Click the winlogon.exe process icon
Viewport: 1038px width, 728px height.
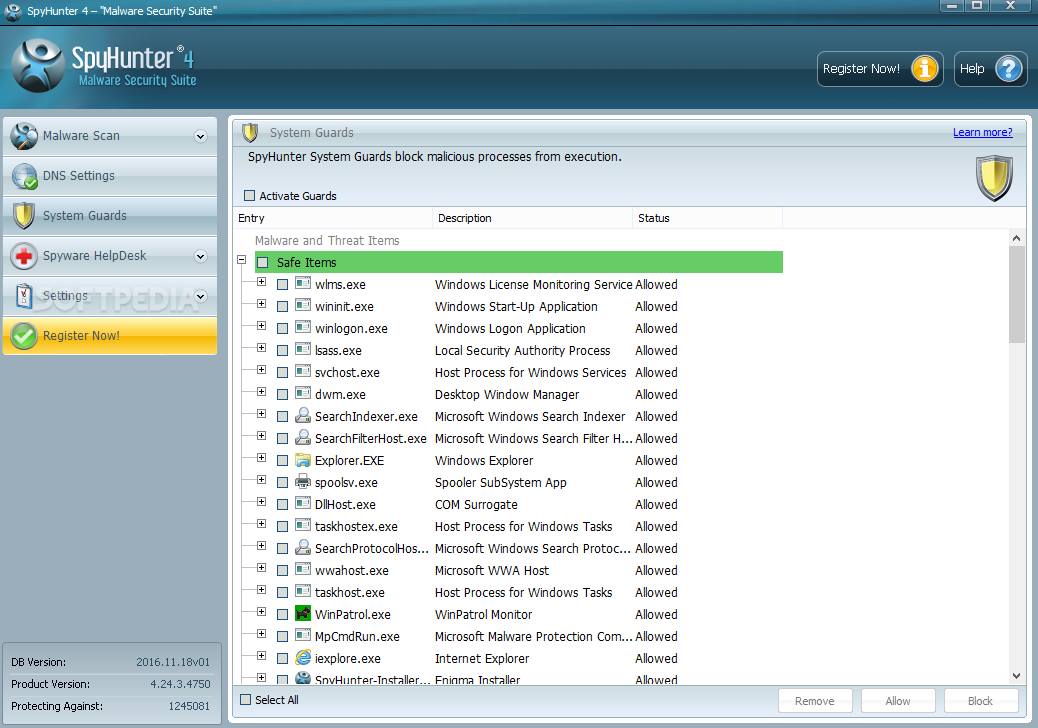303,327
